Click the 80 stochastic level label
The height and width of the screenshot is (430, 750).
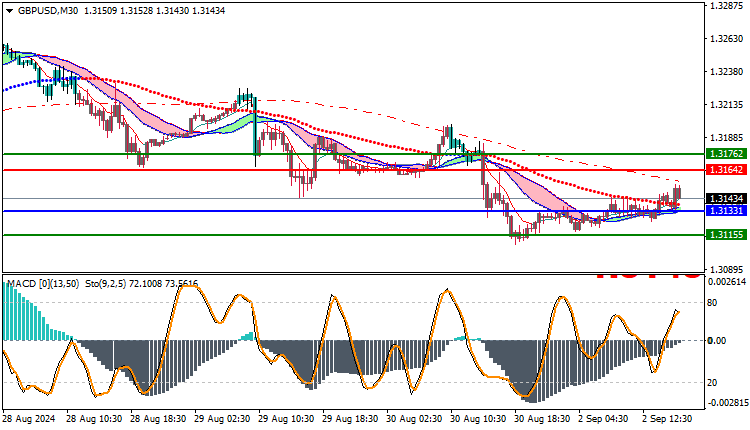(712, 302)
